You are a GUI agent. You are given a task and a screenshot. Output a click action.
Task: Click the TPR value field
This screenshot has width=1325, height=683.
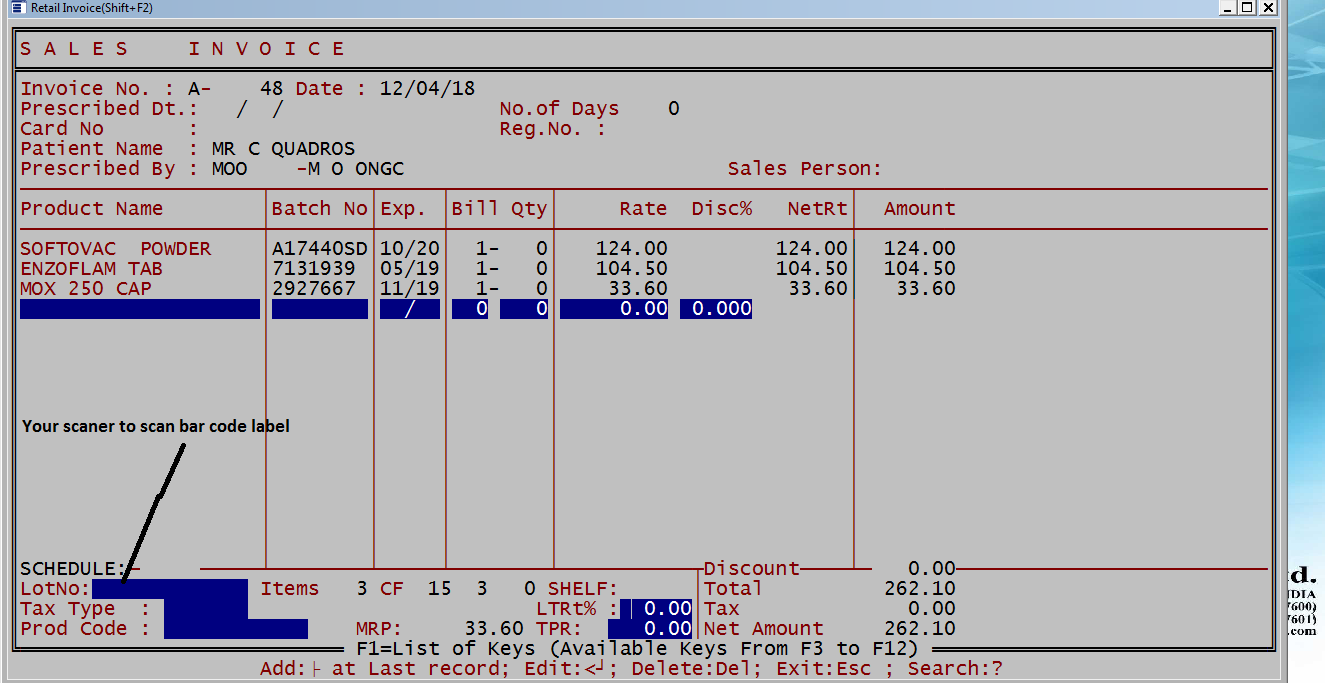[650, 629]
